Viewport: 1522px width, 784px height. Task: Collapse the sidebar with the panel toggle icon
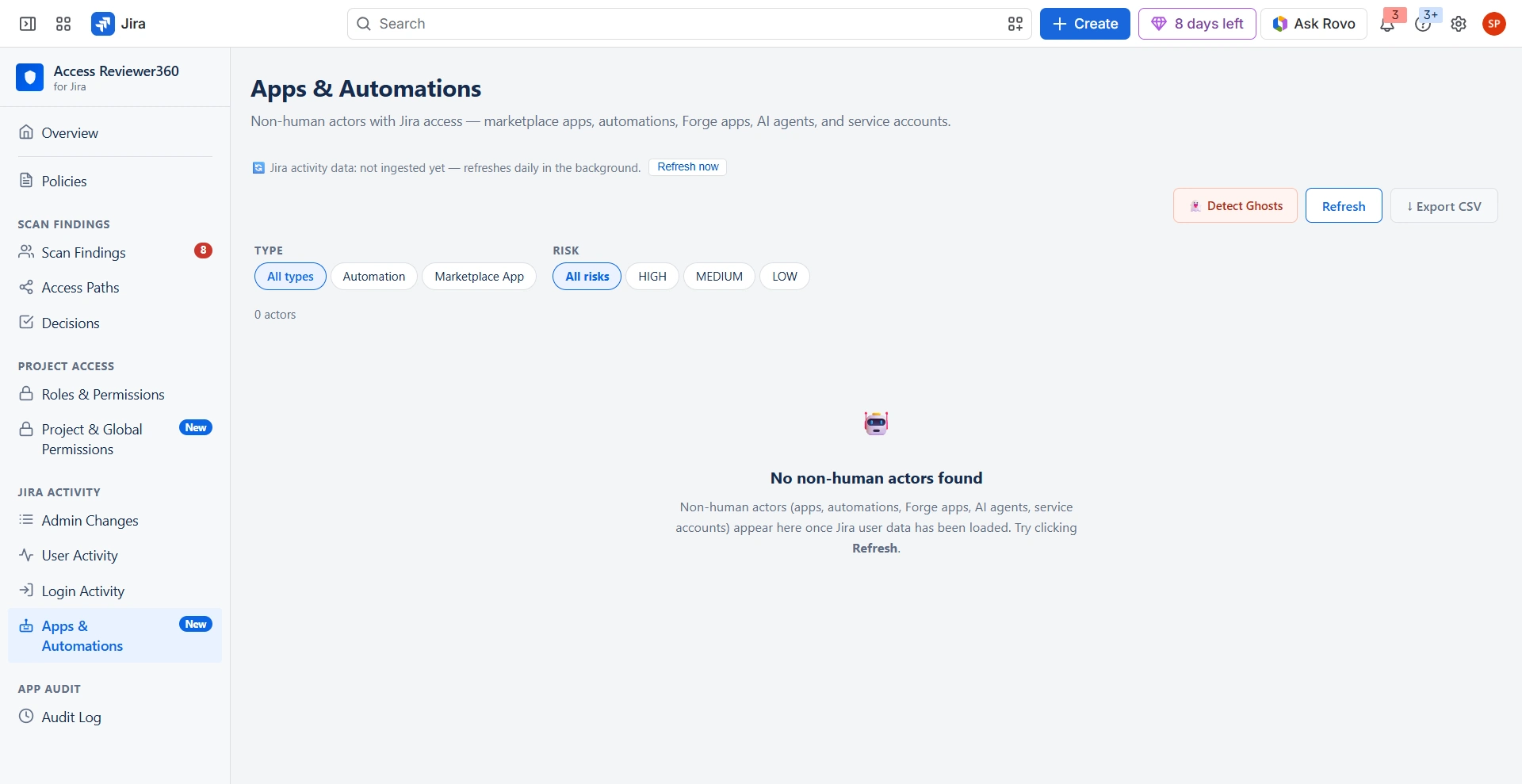(x=28, y=24)
